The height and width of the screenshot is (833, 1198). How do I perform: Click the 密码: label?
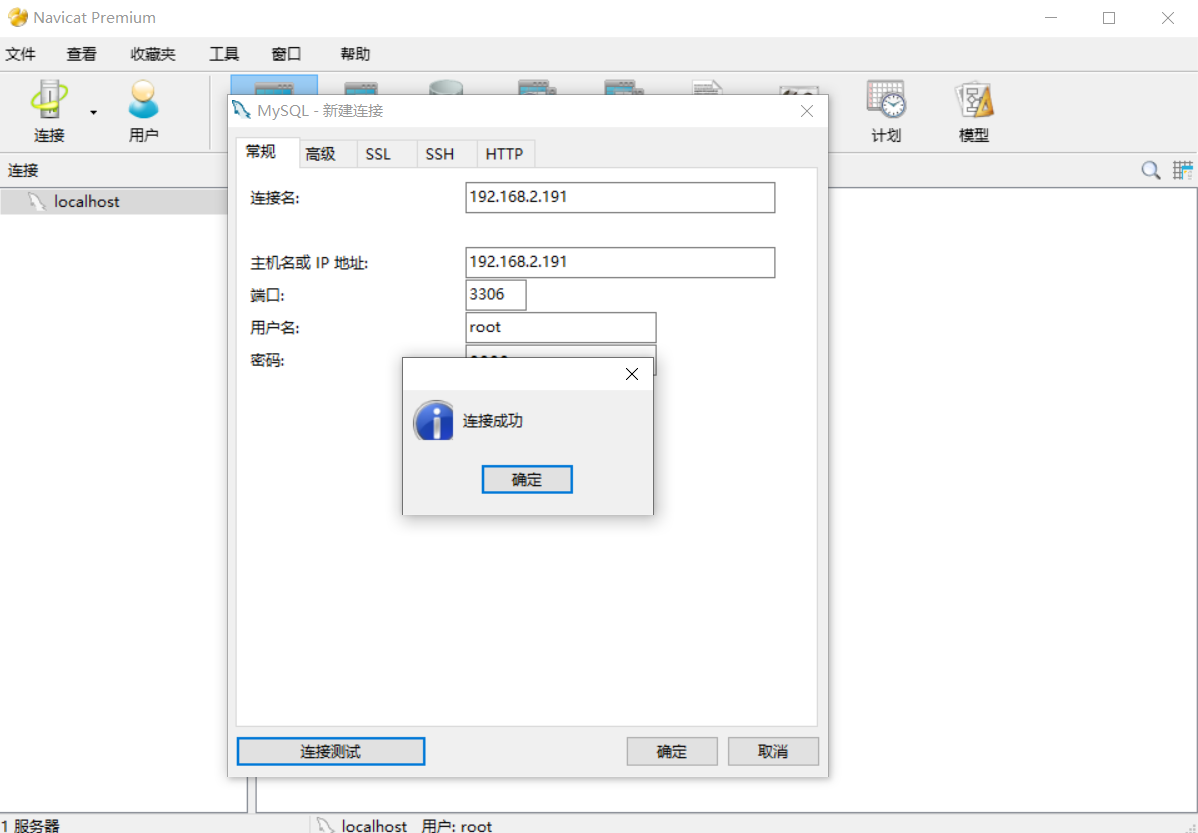pos(267,360)
